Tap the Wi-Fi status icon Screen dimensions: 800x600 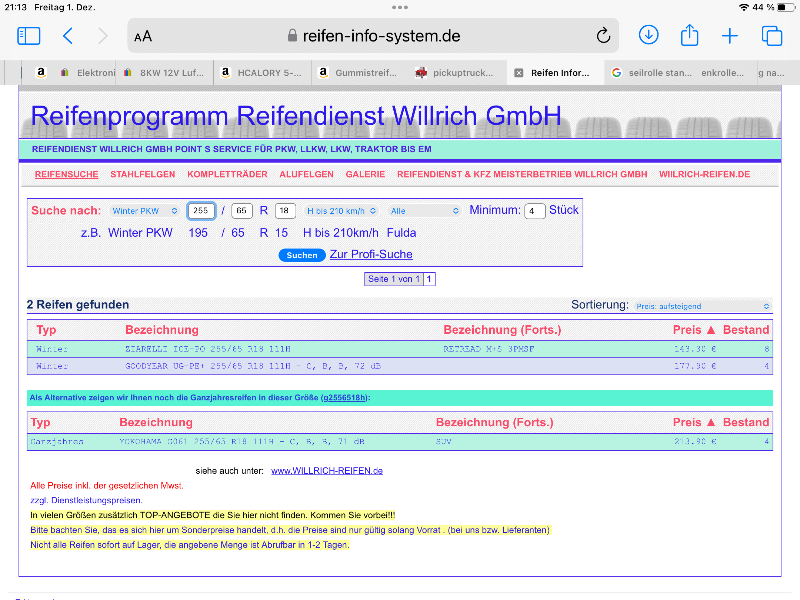tap(744, 7)
